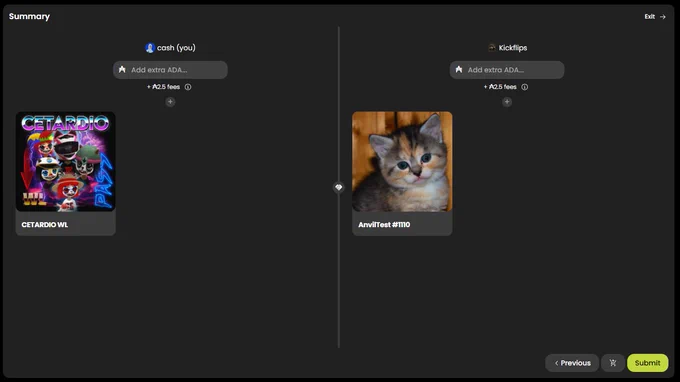
Task: Click the CETARDIO WL card label
Action: (45, 225)
